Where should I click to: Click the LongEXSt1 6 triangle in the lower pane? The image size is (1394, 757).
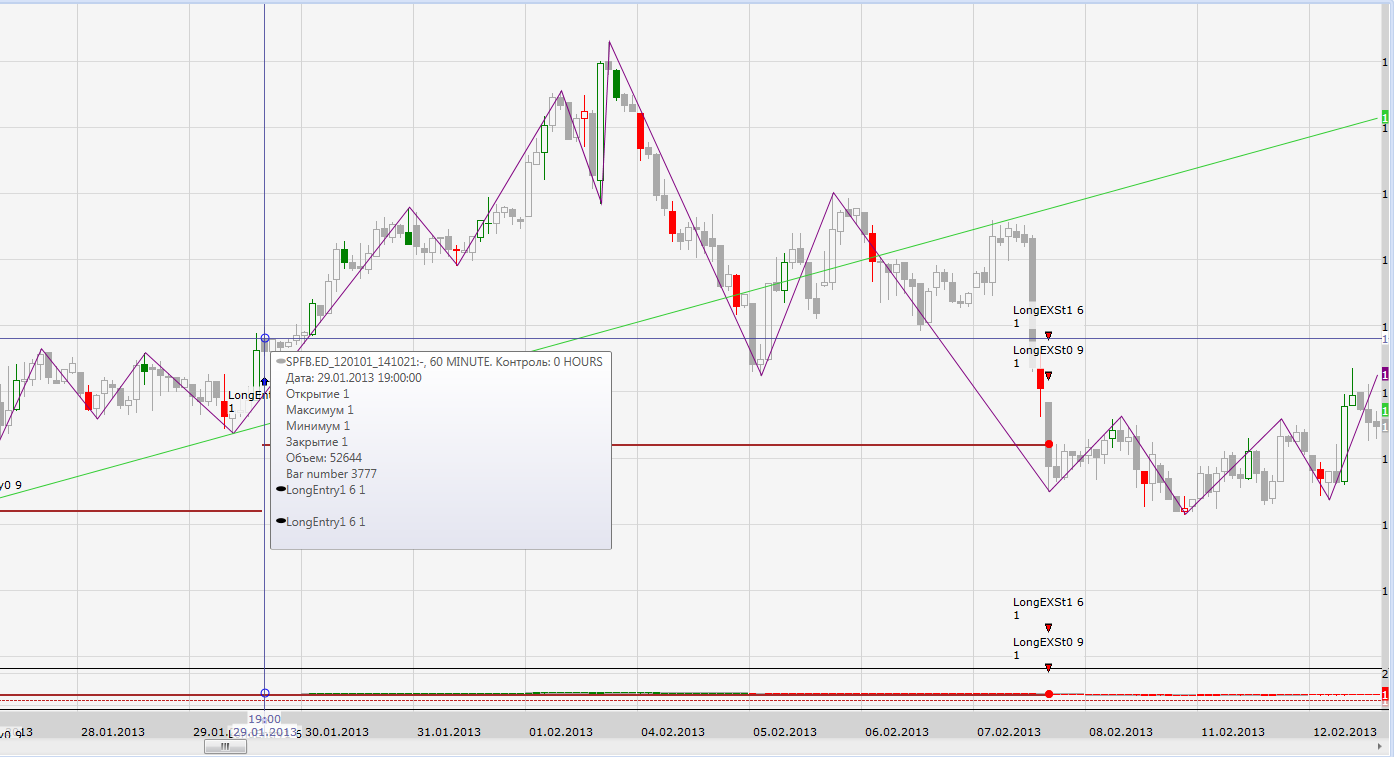(x=1048, y=627)
